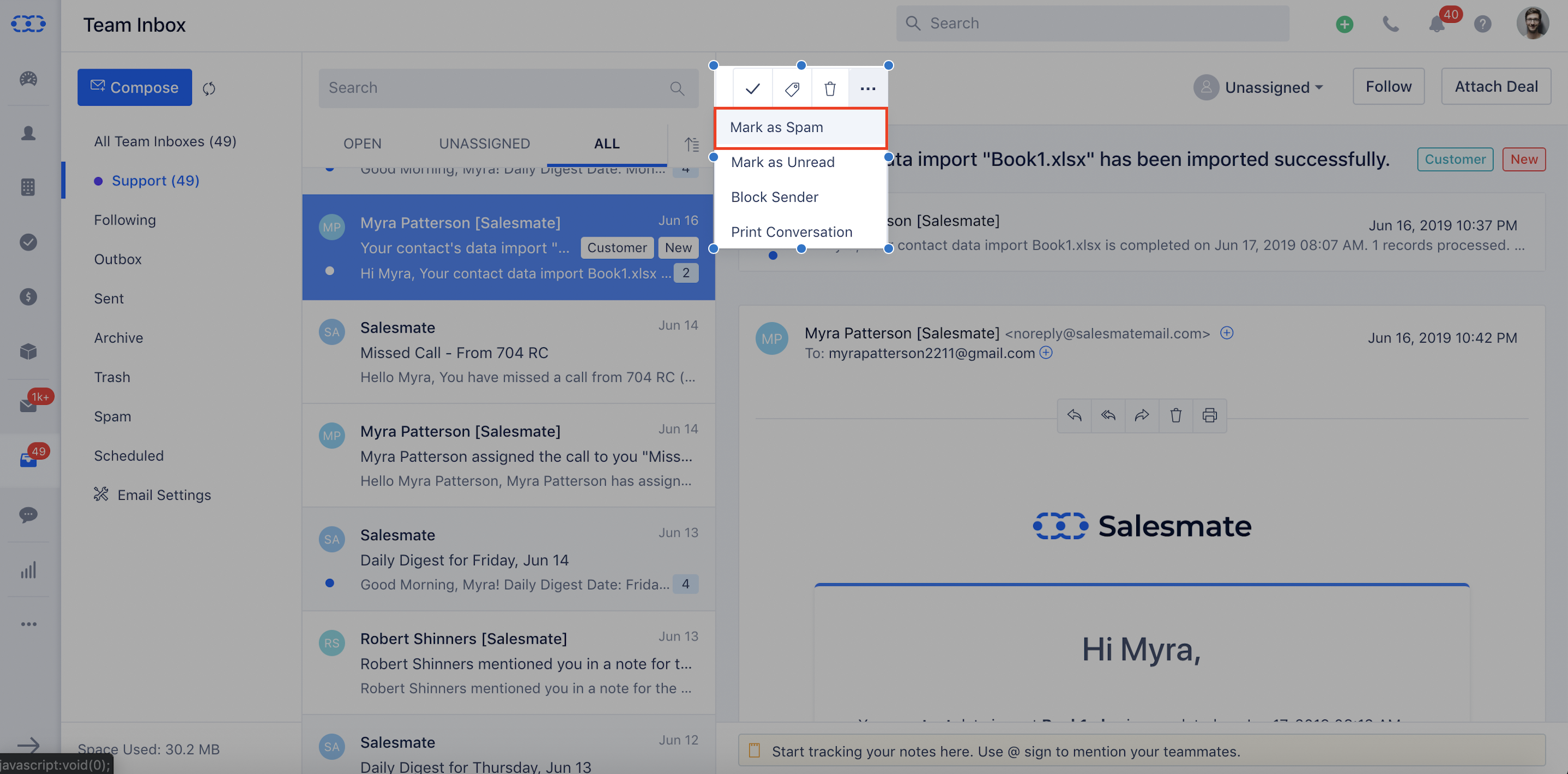Click the Follow button
1568x774 pixels.
(x=1389, y=87)
